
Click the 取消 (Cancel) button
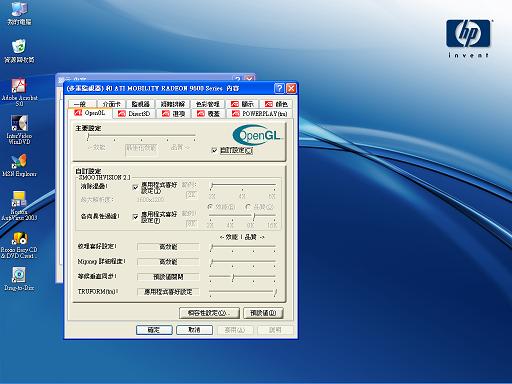pyautogui.click(x=194, y=330)
